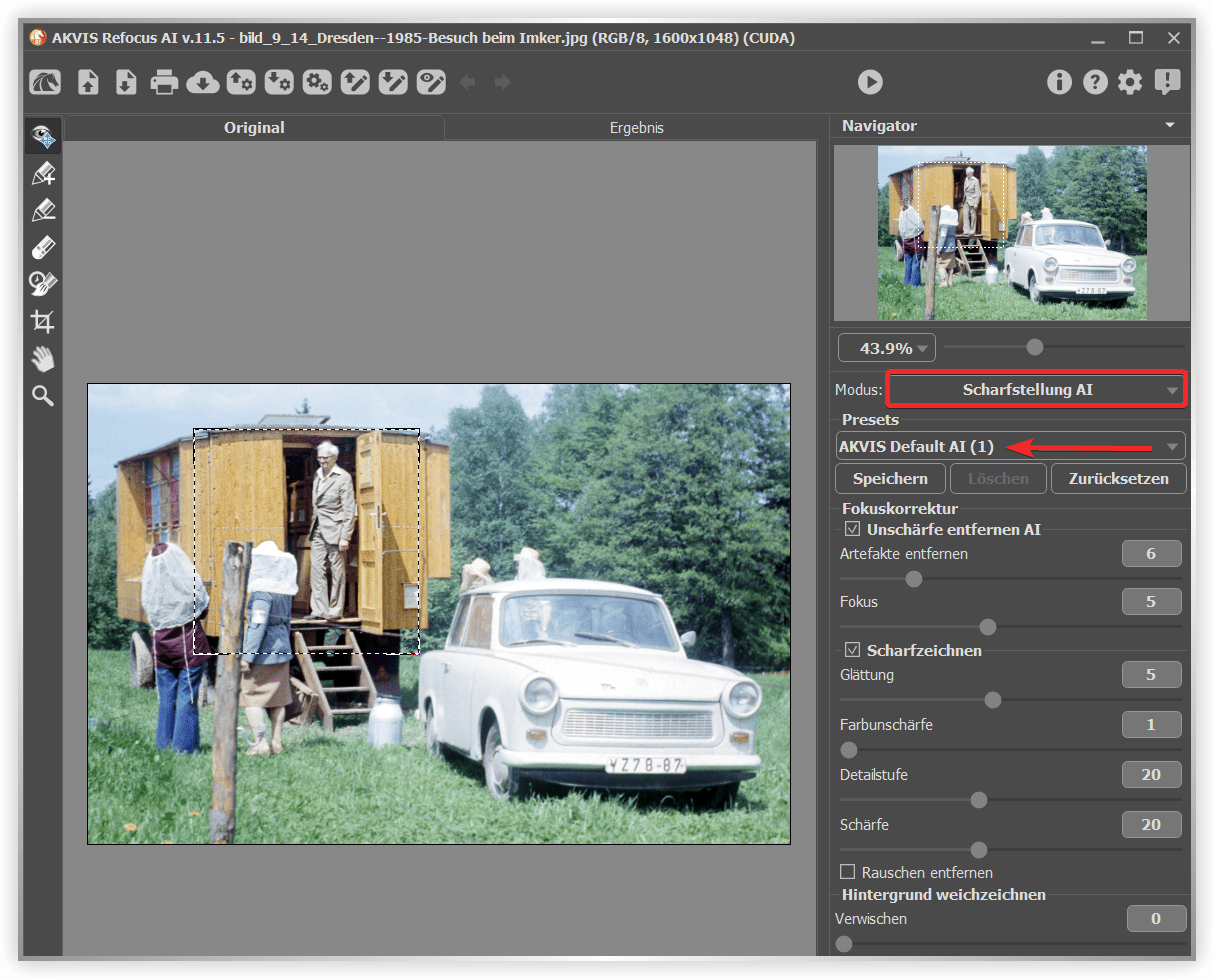Expand AKVIS Default AI presets dropdown

click(1010, 446)
